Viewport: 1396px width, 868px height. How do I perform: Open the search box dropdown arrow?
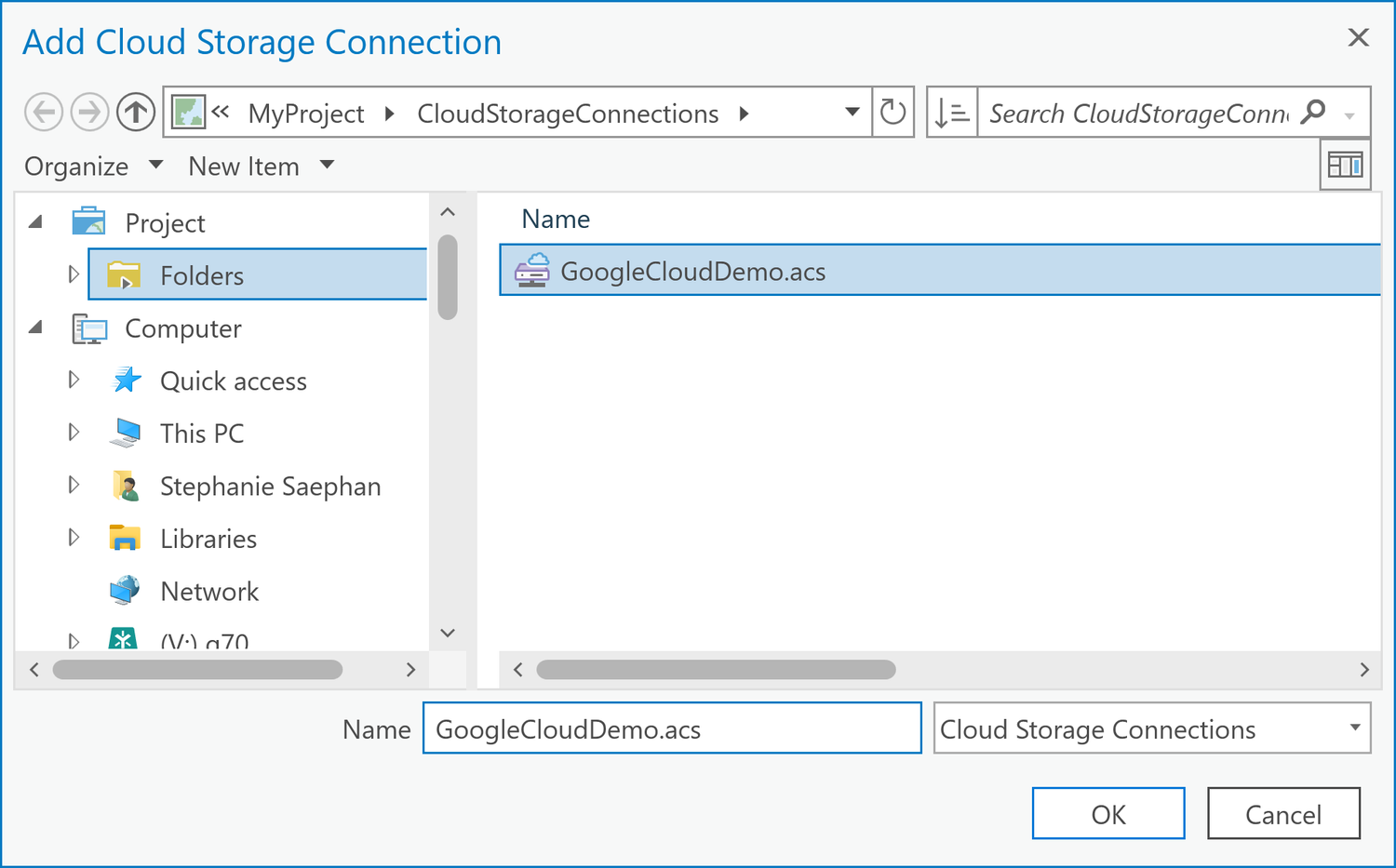[x=1350, y=114]
